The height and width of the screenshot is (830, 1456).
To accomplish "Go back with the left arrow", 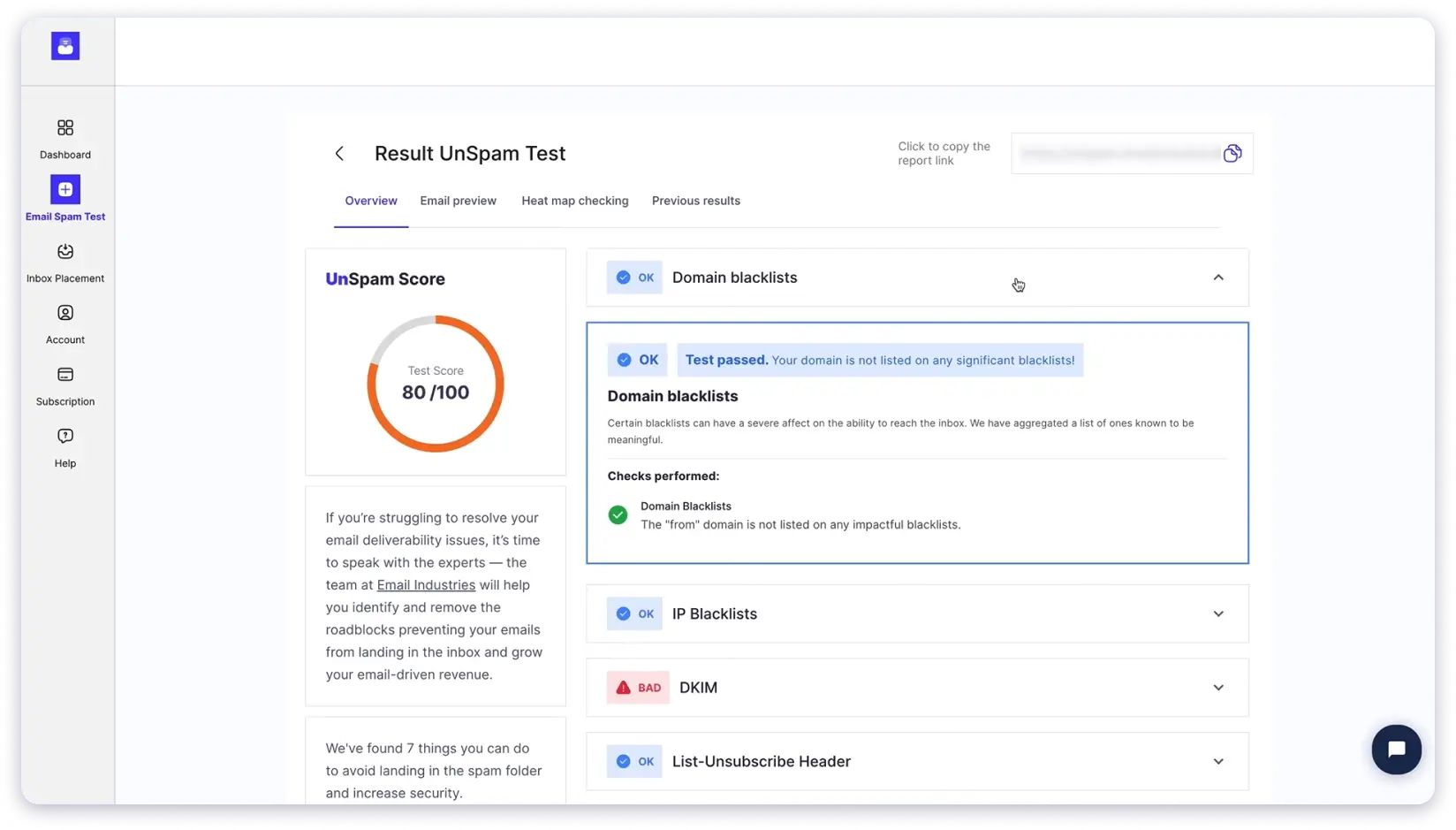I will [x=339, y=154].
